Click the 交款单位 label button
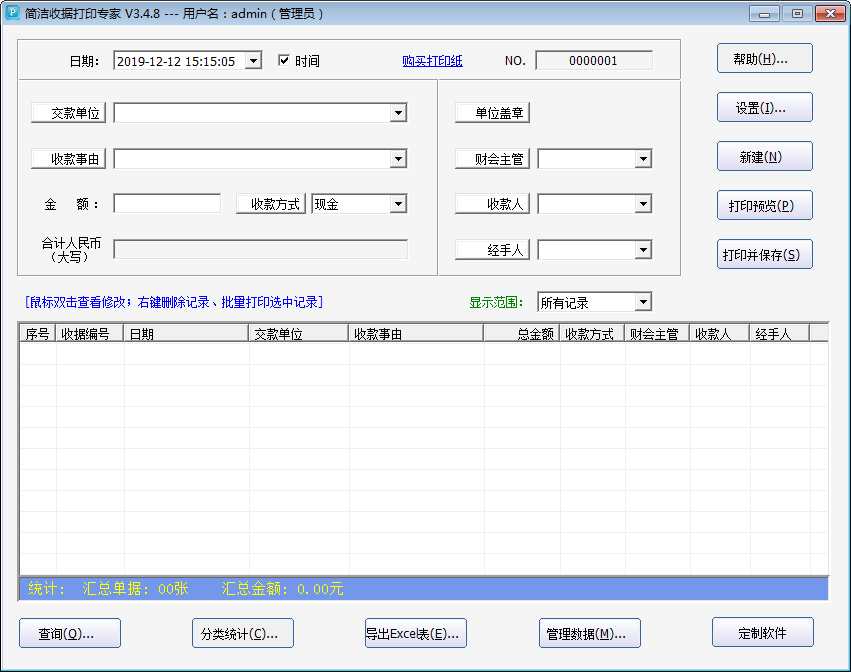 (68, 113)
